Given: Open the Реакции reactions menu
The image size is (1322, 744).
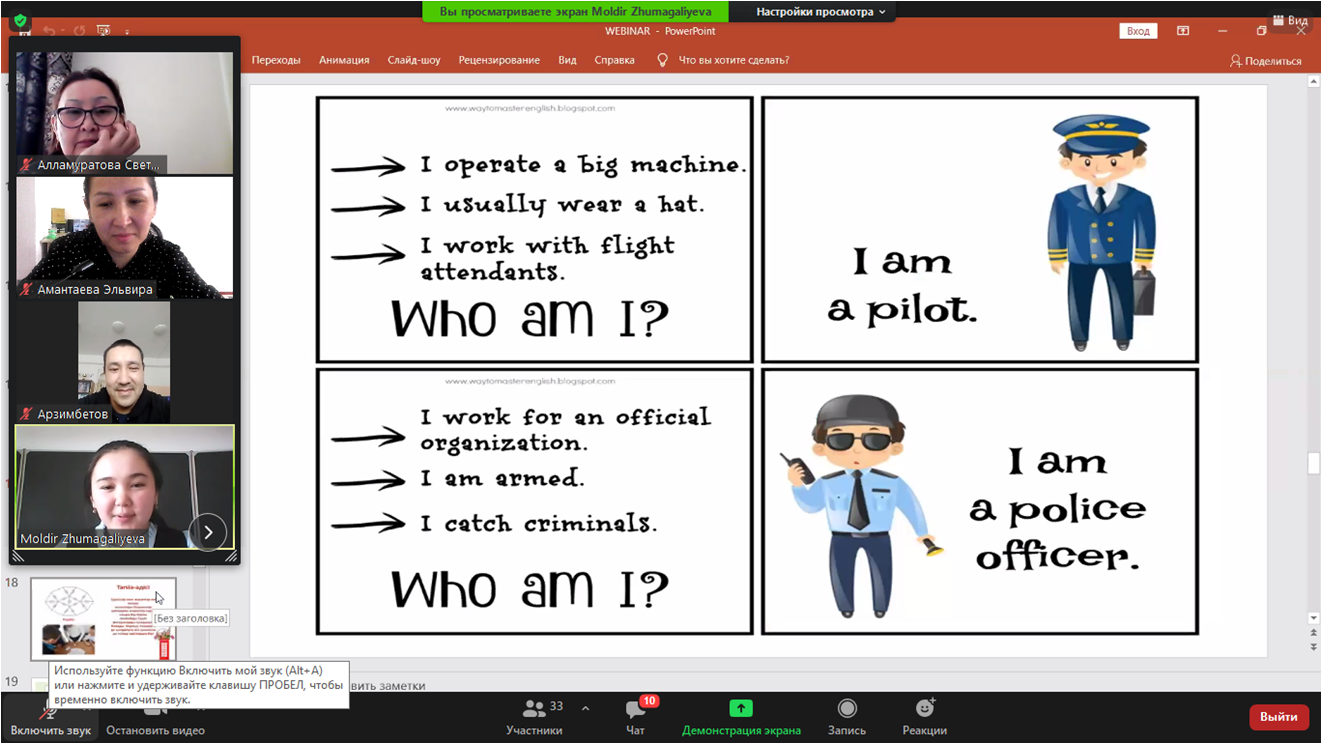Looking at the screenshot, I should click(924, 715).
